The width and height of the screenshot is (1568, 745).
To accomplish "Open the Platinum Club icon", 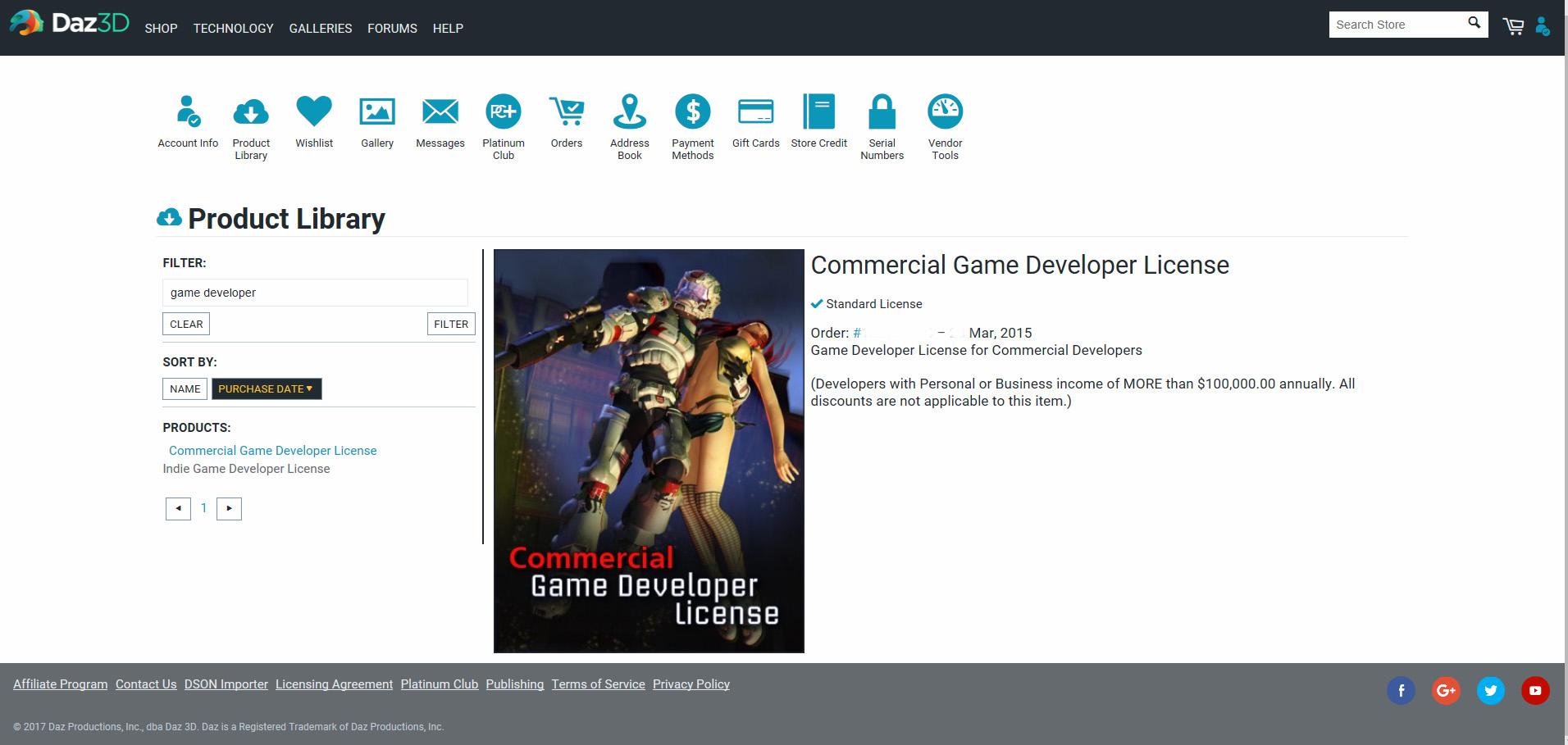I will [504, 111].
